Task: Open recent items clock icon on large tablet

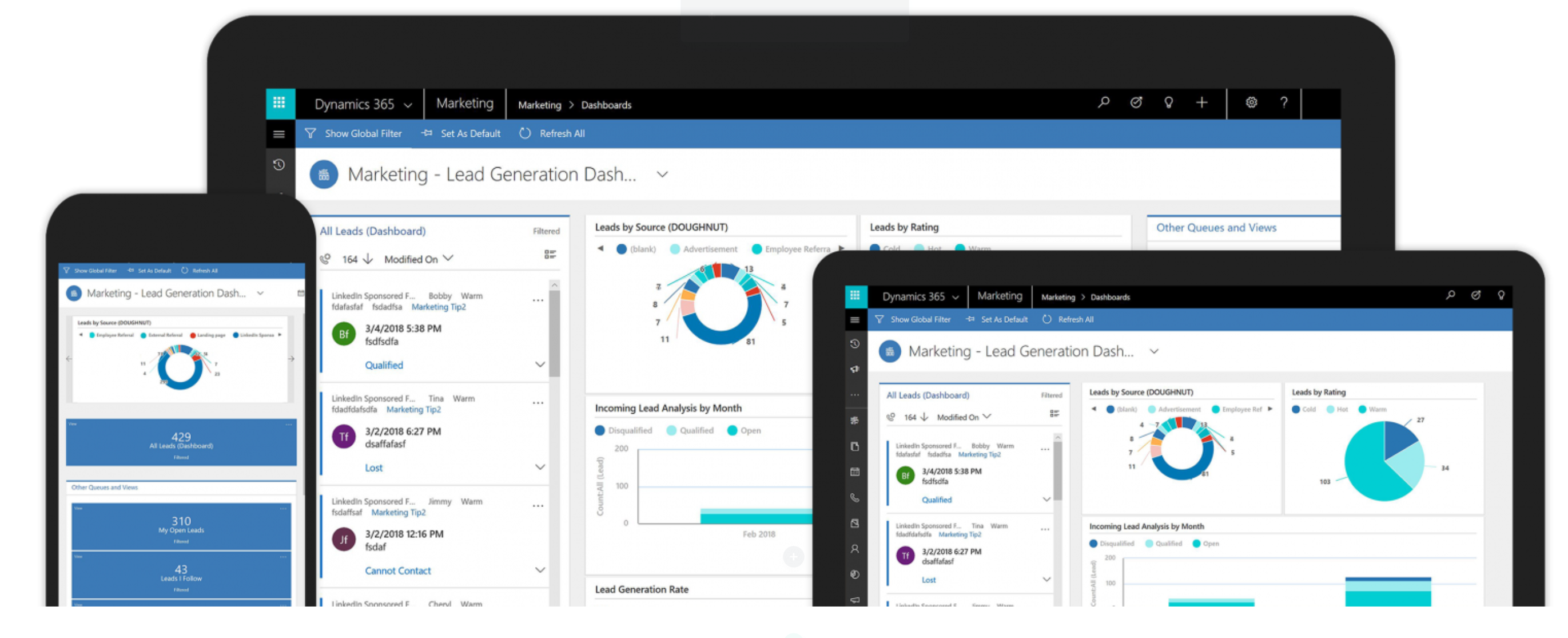Action: (x=279, y=165)
